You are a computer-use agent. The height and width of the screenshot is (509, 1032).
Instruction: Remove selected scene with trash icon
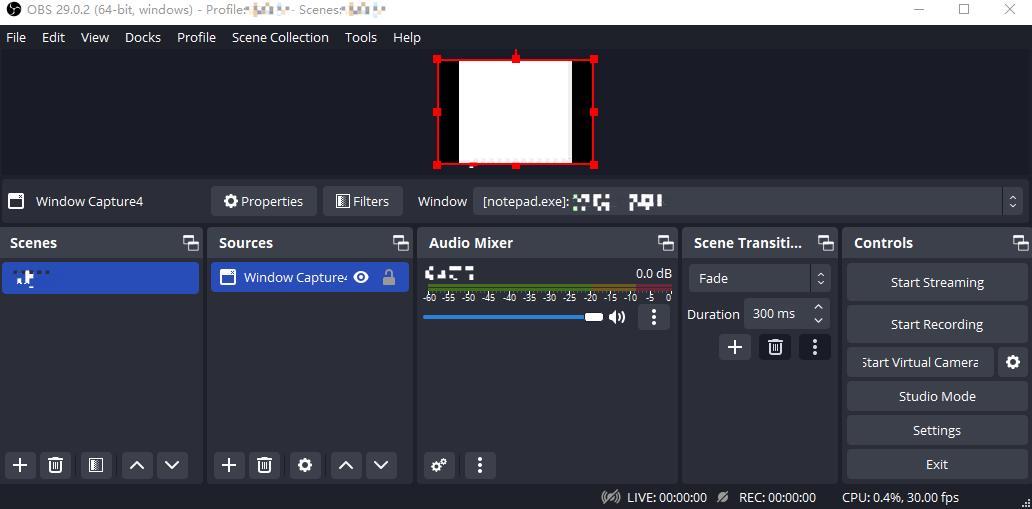pyautogui.click(x=55, y=466)
